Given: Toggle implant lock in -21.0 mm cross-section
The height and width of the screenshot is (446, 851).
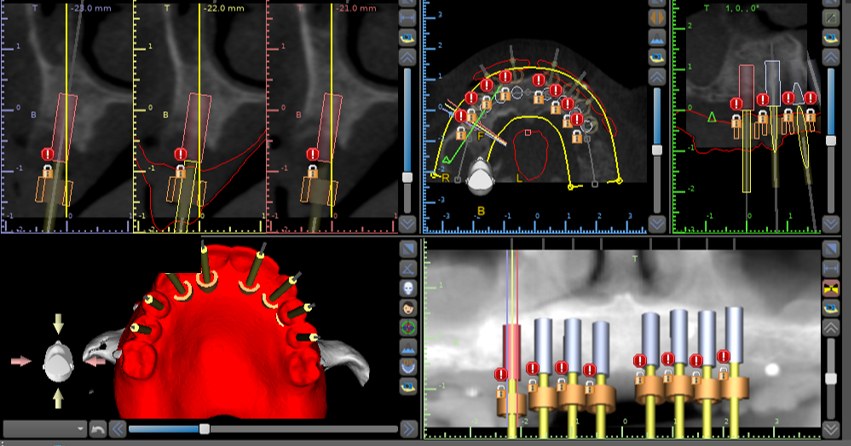Looking at the screenshot, I should tap(313, 172).
